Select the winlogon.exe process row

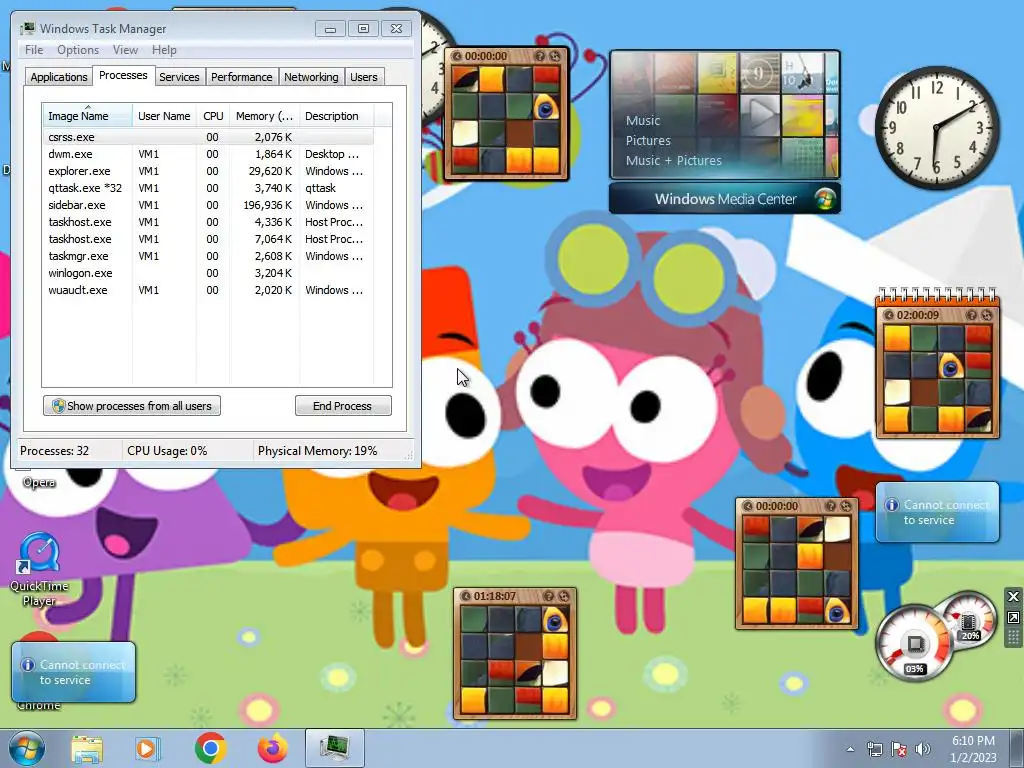(x=208, y=273)
